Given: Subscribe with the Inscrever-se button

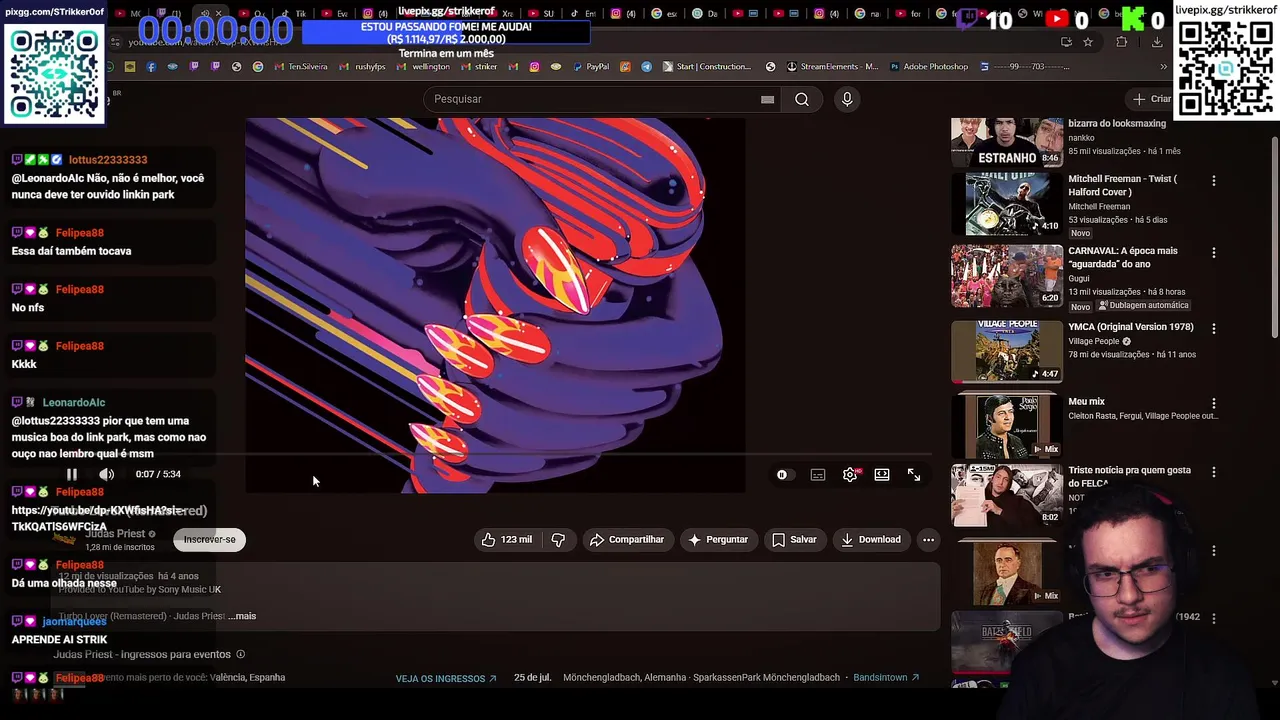Looking at the screenshot, I should tap(209, 540).
